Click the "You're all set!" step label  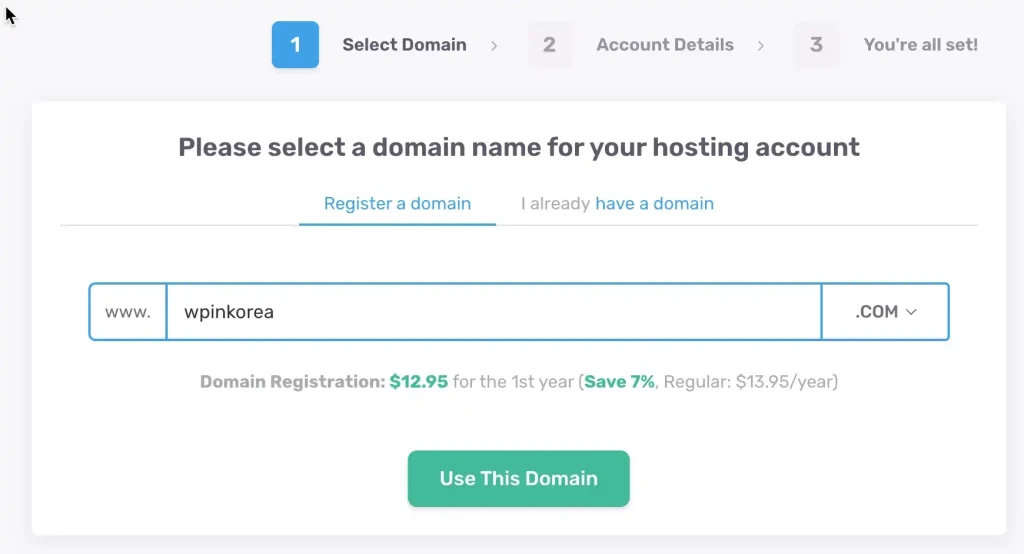click(920, 45)
